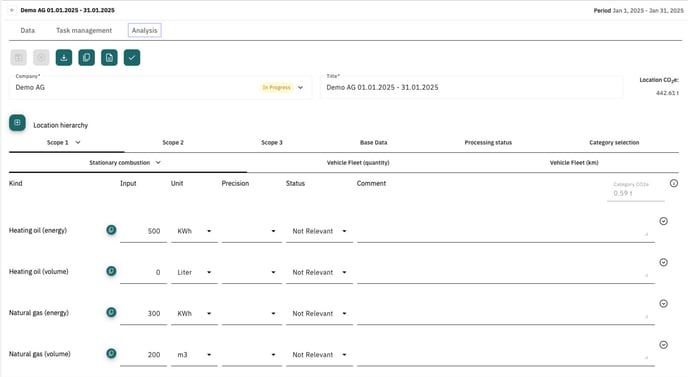Open Location hierarchy with plus icon
688x377 pixels.
coord(17,123)
